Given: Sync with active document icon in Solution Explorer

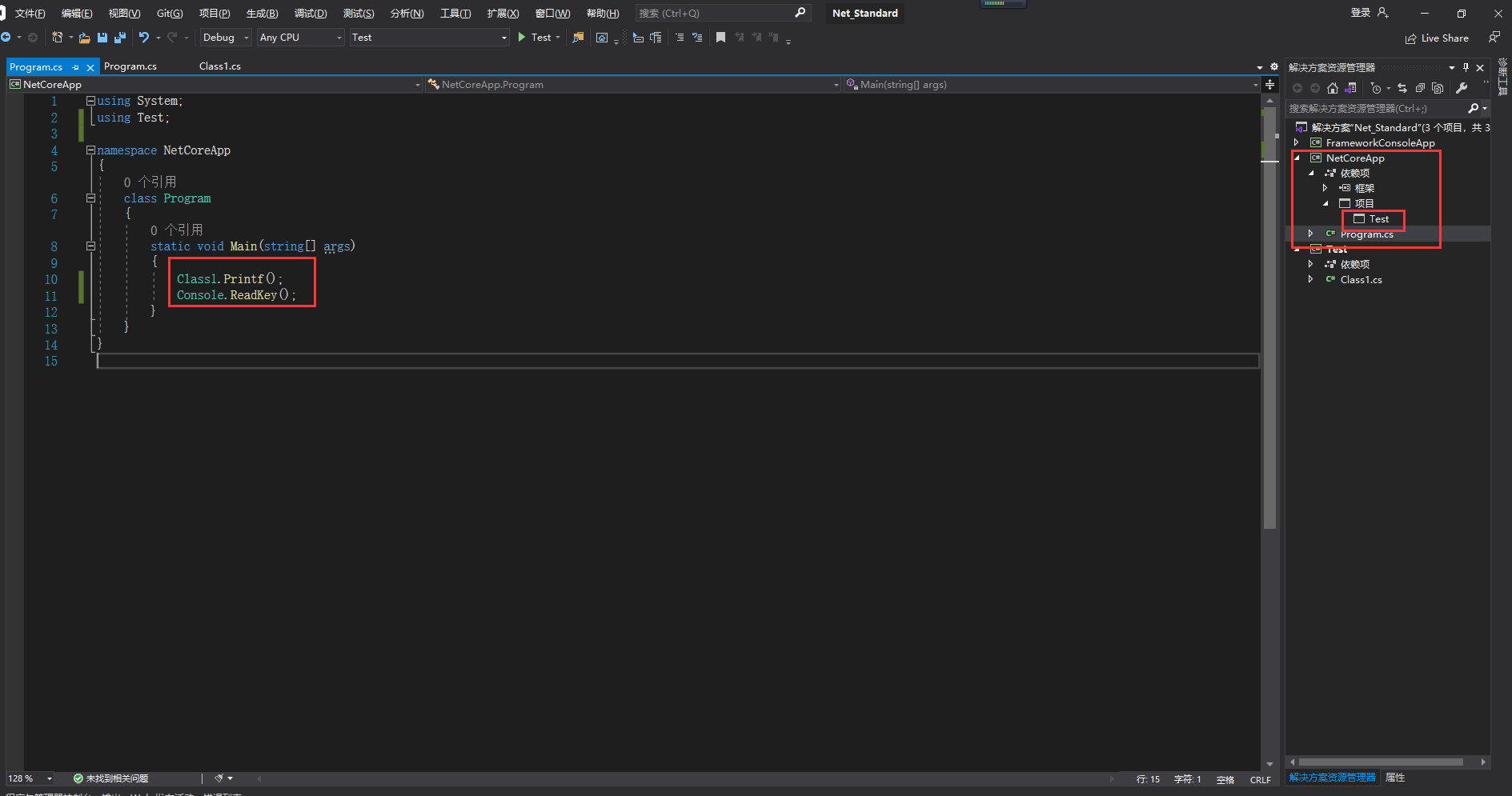Looking at the screenshot, I should pos(1402,88).
